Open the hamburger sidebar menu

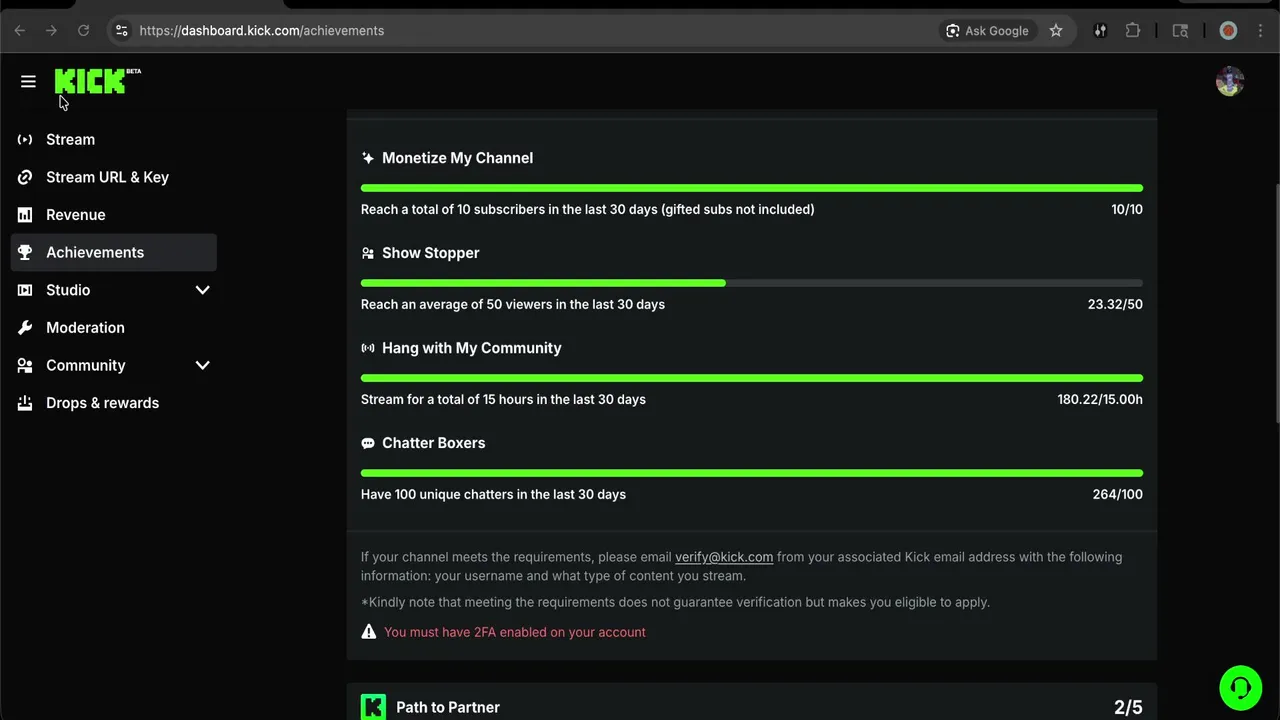coord(28,82)
